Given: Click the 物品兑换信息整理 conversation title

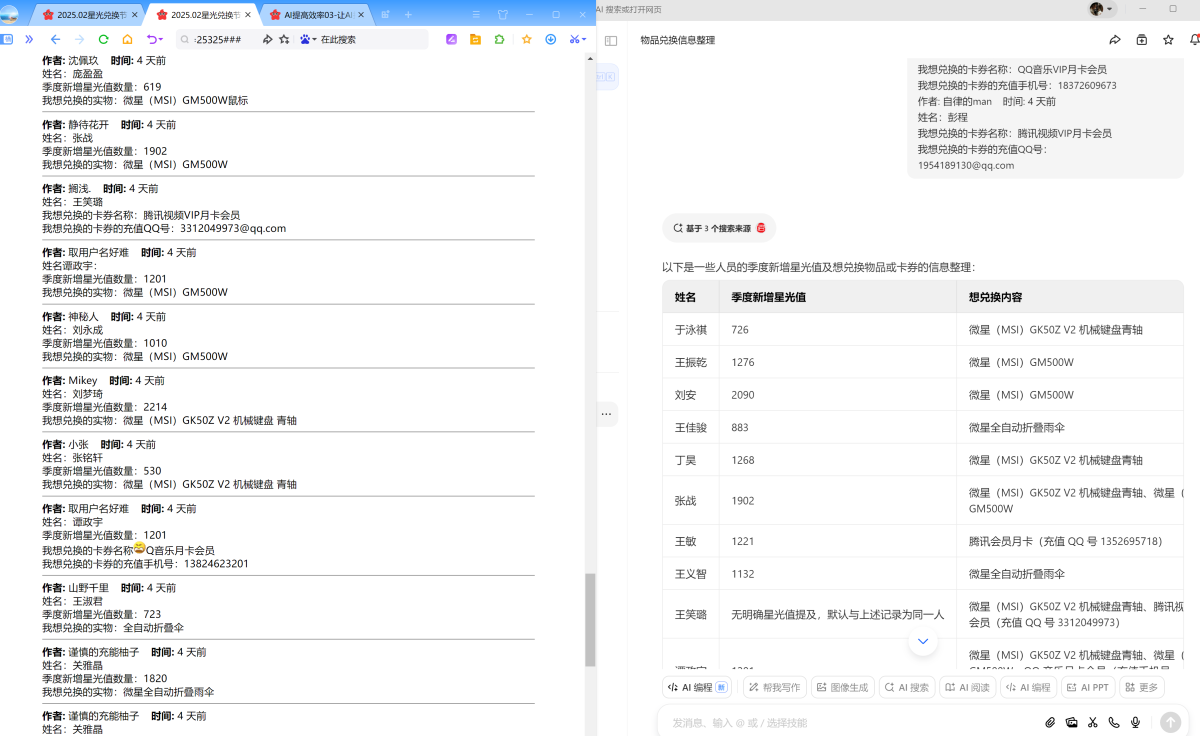Looking at the screenshot, I should [x=678, y=40].
